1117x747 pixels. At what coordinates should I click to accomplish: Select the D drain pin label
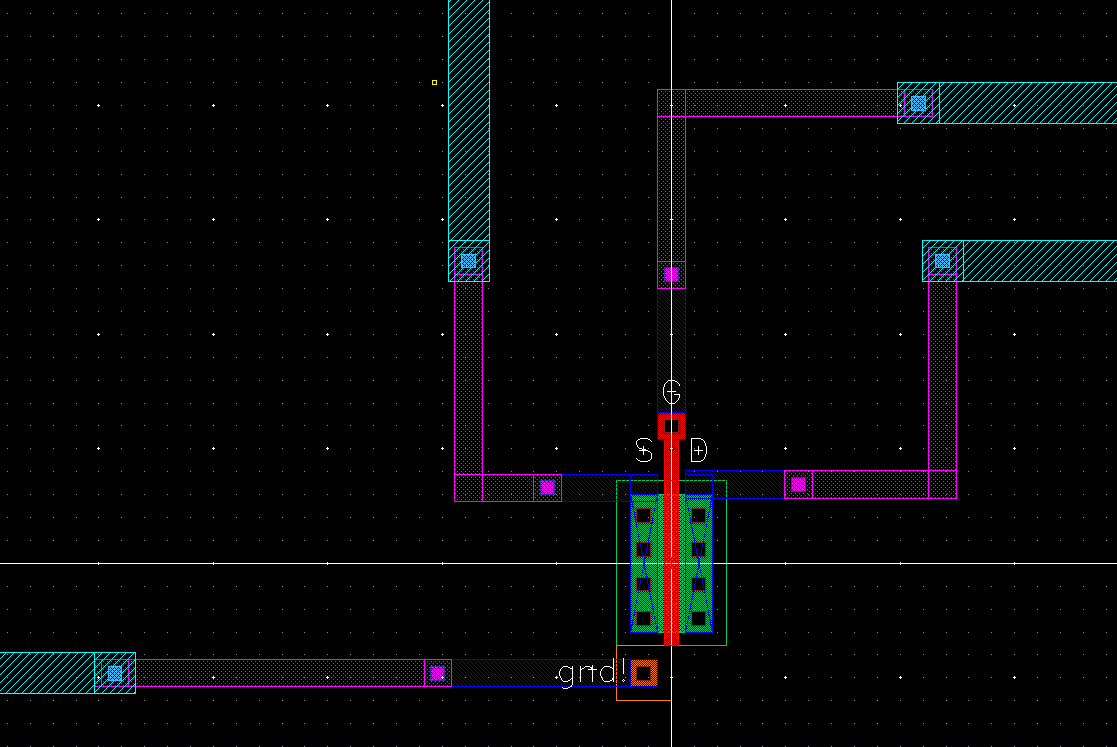(699, 450)
